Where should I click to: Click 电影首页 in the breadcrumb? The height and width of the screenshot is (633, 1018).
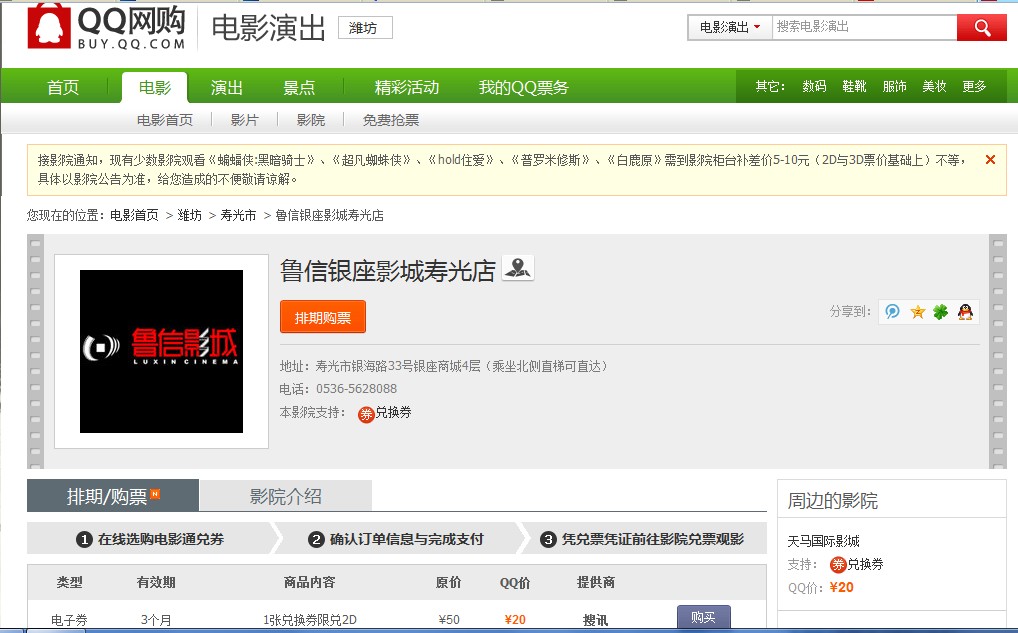(134, 215)
